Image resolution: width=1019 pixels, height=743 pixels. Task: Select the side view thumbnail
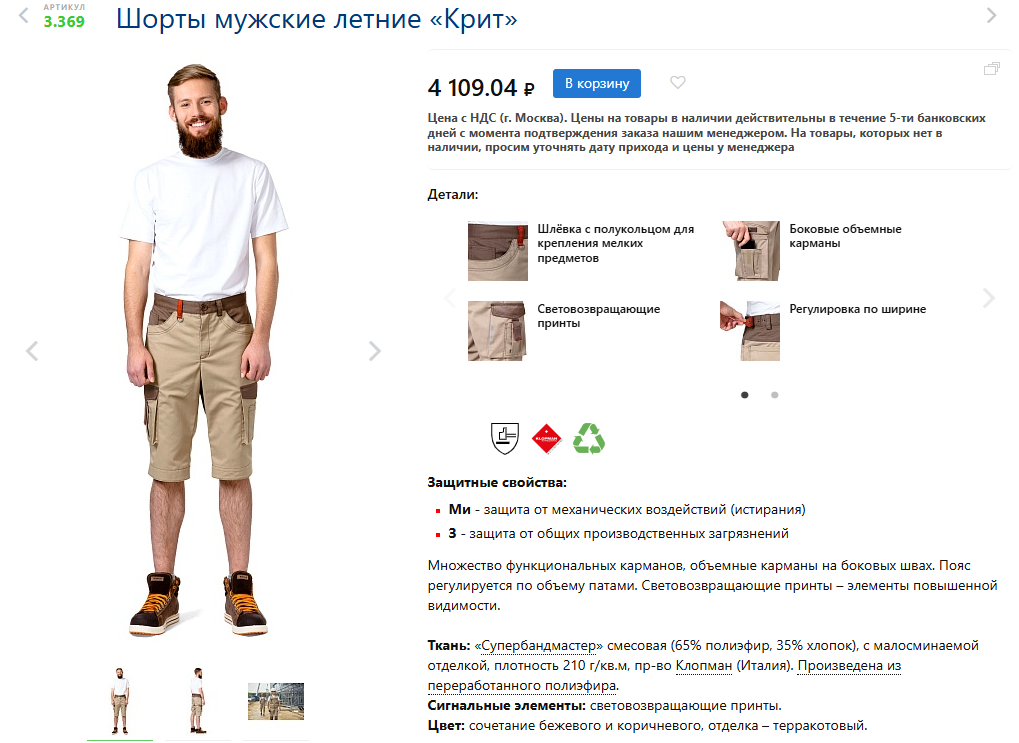(x=198, y=701)
